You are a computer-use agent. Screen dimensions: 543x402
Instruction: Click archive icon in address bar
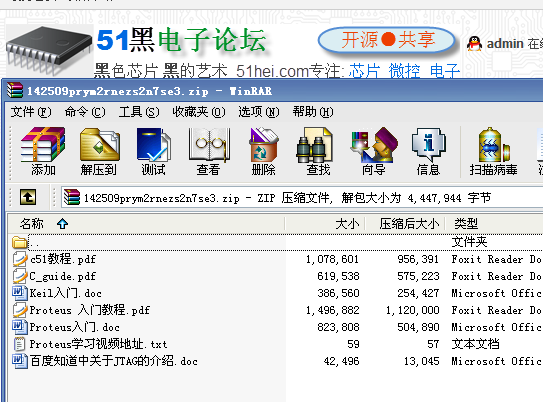pyautogui.click(x=72, y=197)
